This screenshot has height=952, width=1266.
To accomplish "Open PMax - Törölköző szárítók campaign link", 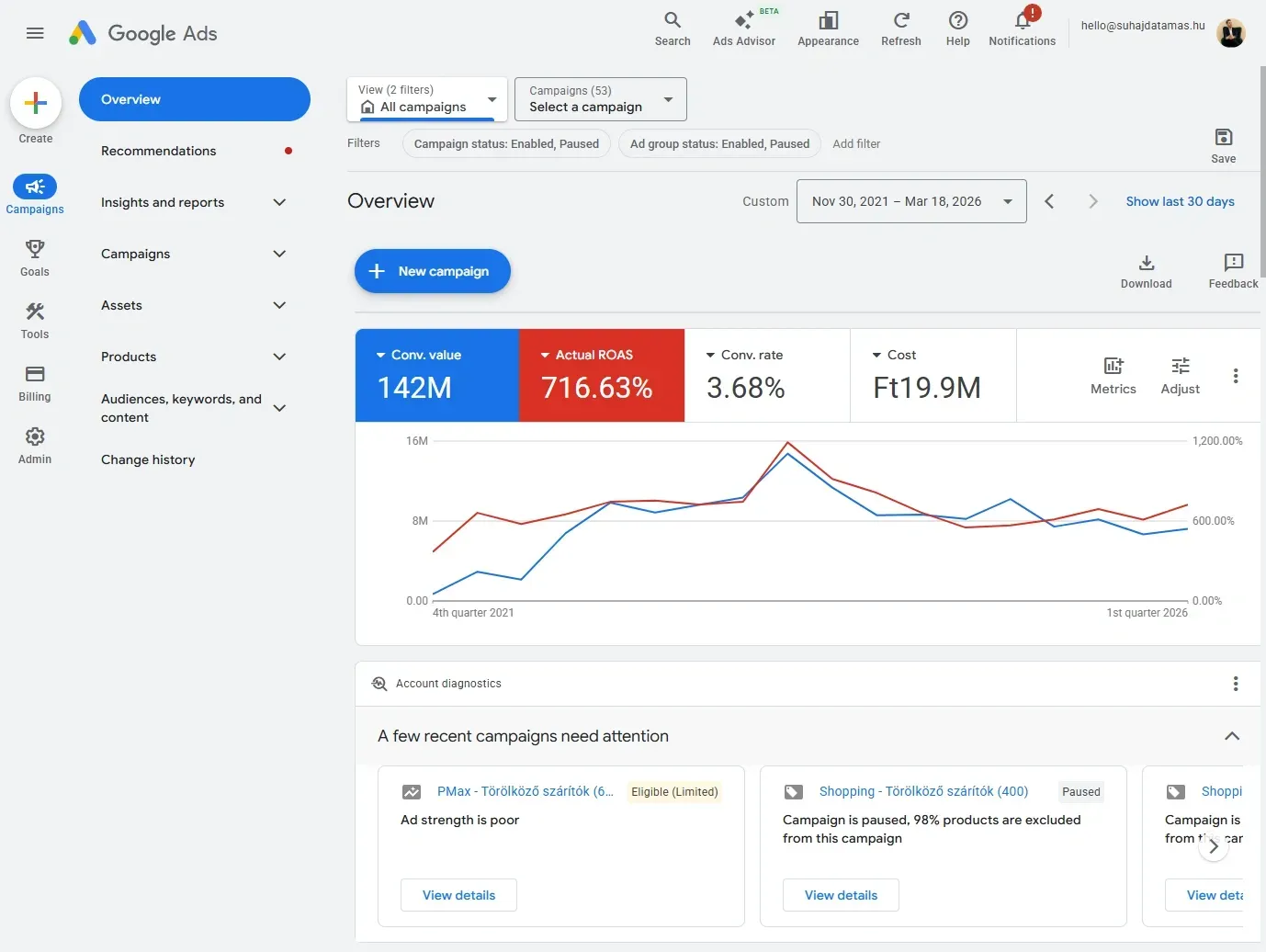I will pyautogui.click(x=526, y=791).
